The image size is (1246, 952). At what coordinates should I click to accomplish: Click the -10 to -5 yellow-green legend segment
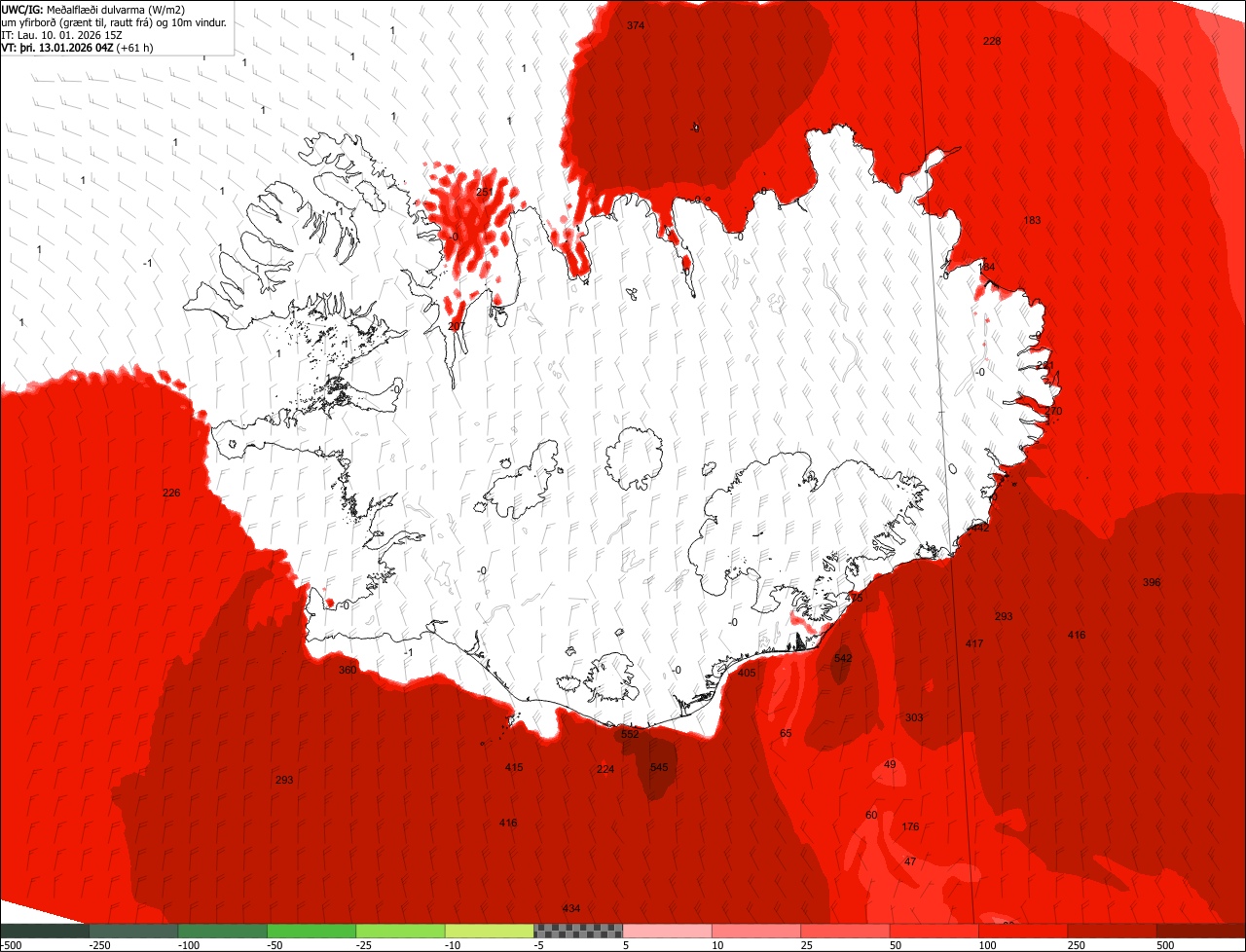[x=489, y=932]
